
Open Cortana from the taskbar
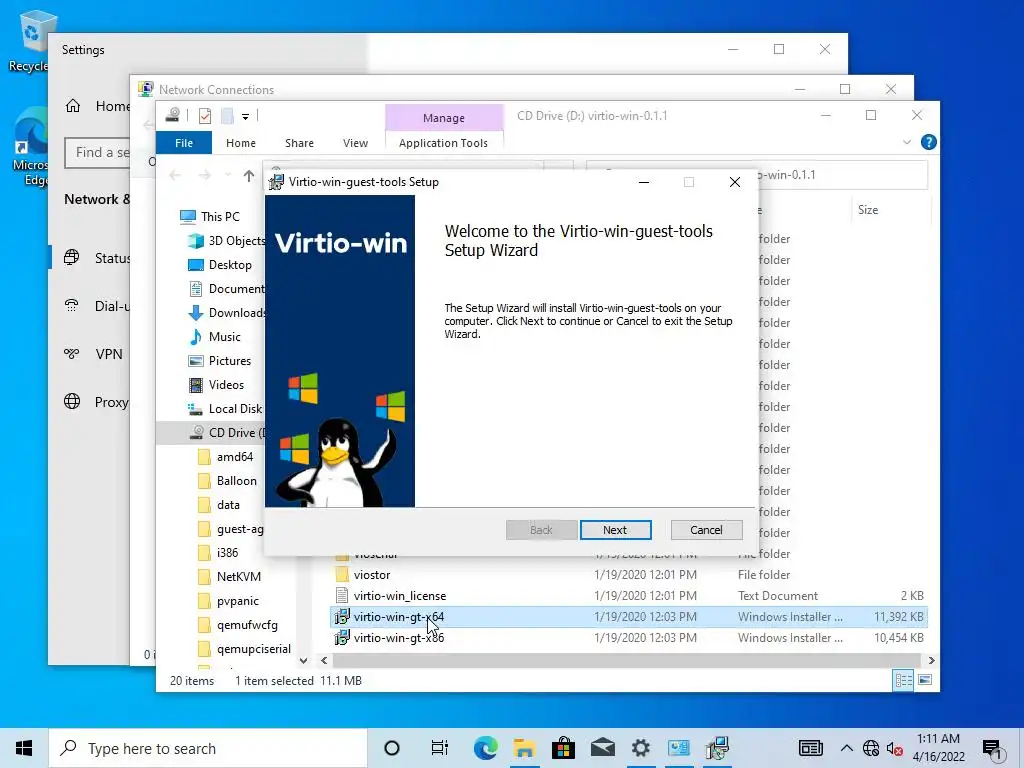pos(392,748)
